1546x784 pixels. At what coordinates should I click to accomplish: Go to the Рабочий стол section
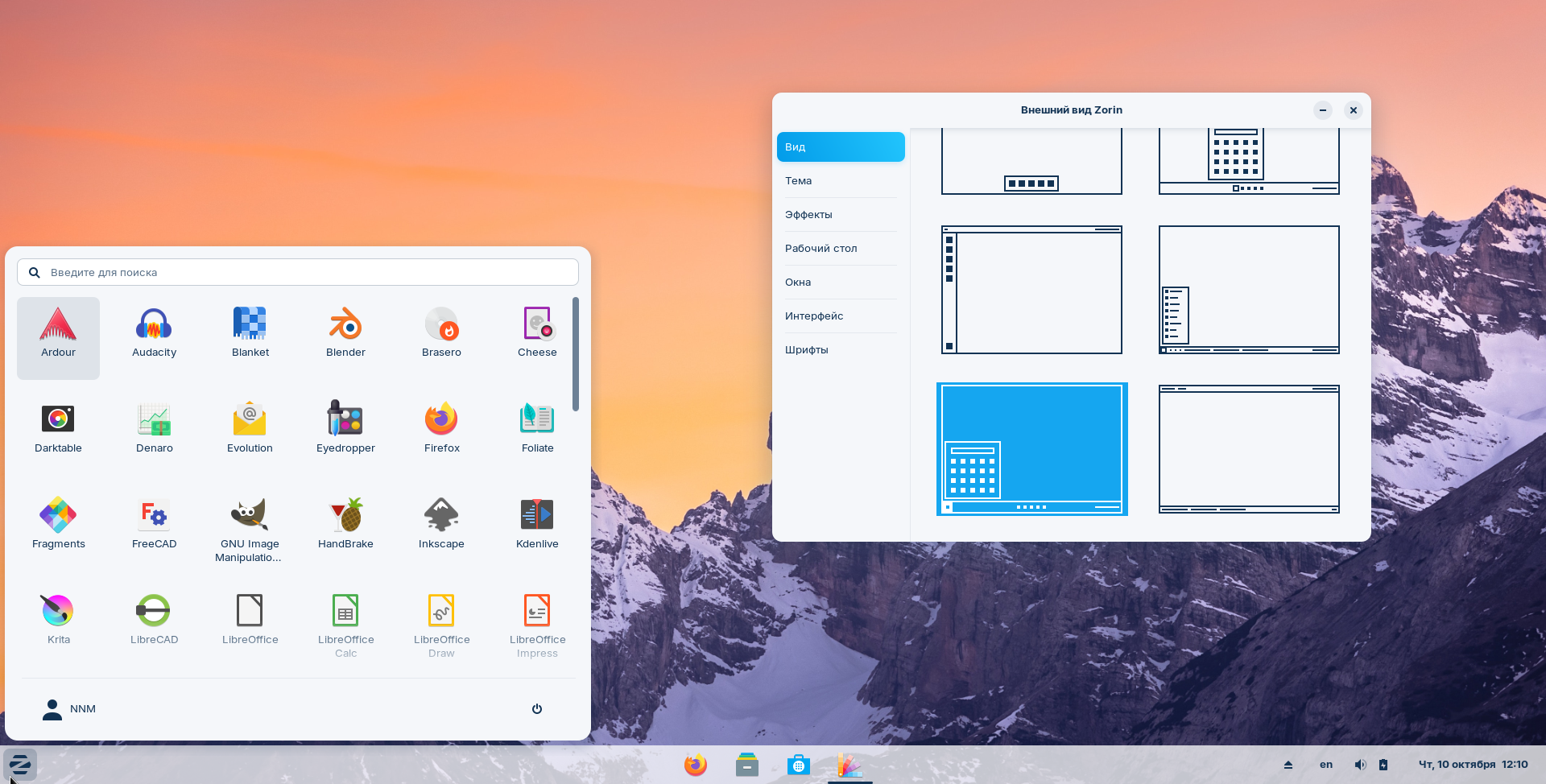click(841, 248)
